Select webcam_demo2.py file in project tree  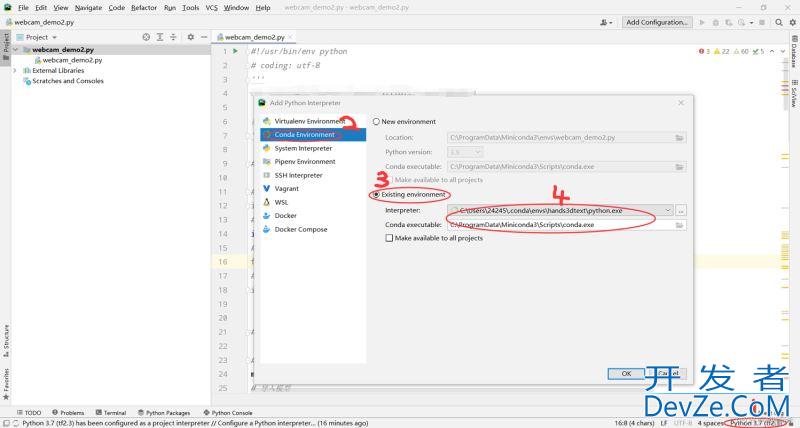coord(72,60)
